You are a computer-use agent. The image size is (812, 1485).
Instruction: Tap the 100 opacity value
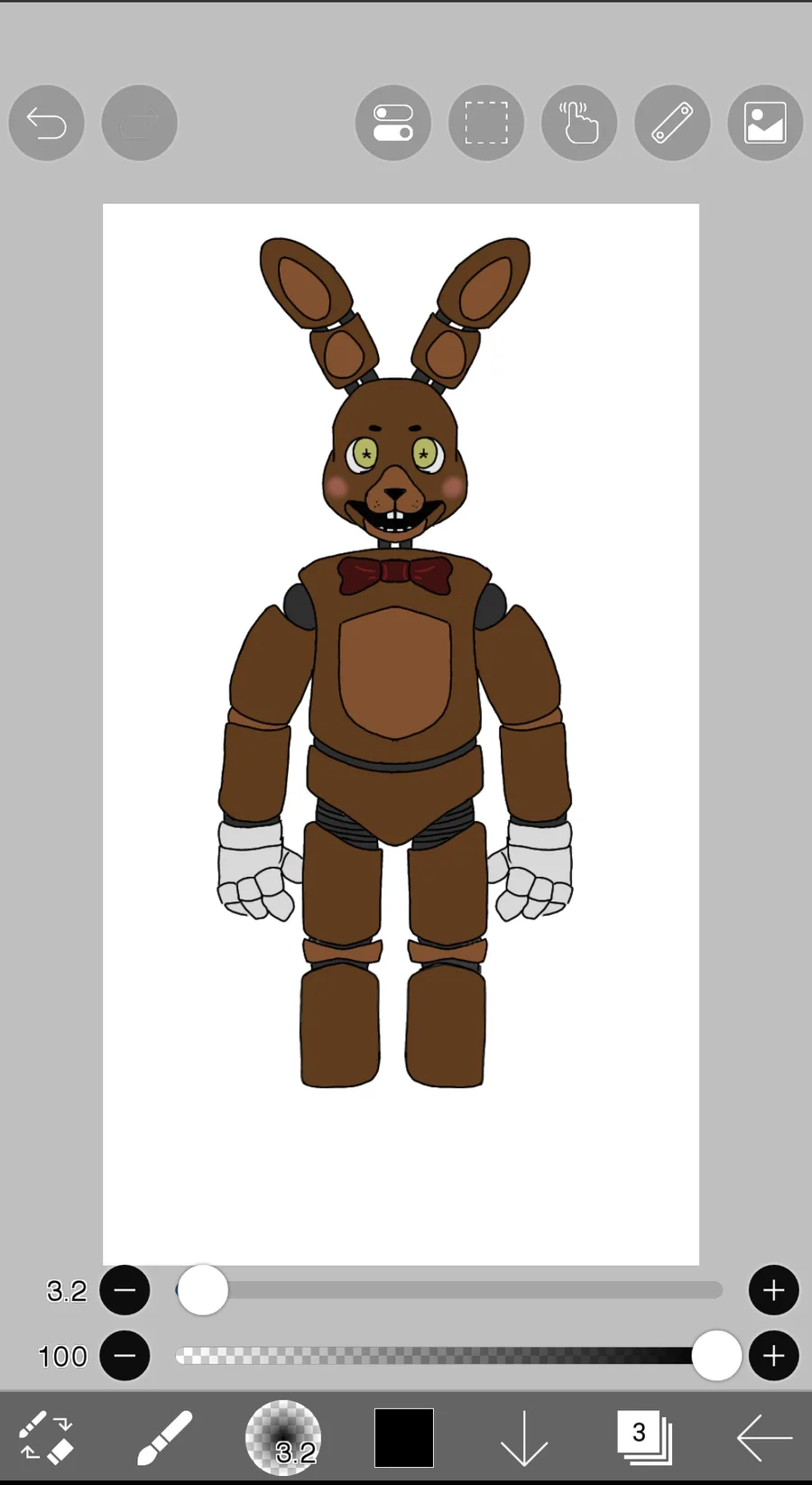(62, 1357)
